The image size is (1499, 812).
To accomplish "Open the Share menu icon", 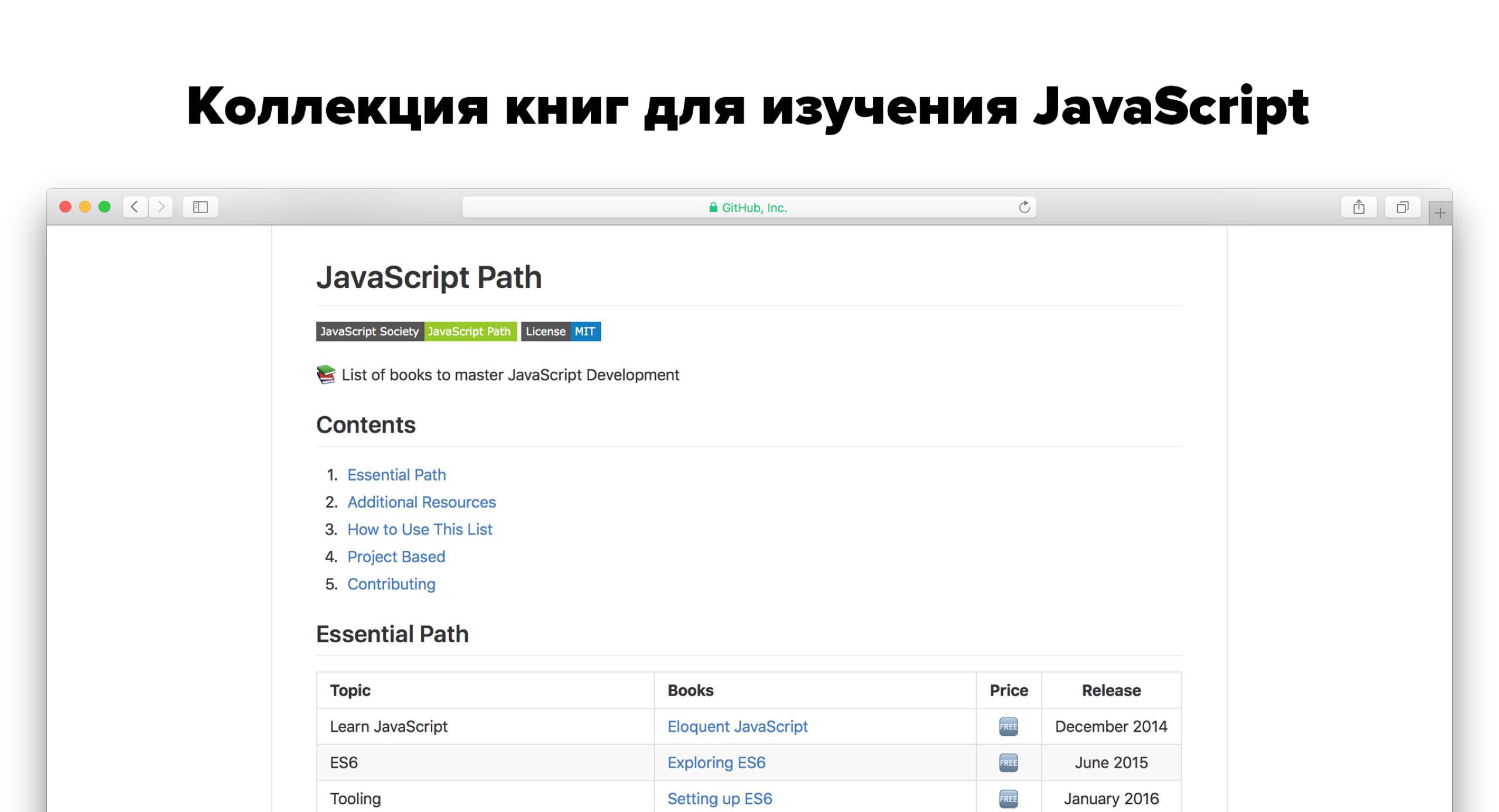I will coord(1359,207).
